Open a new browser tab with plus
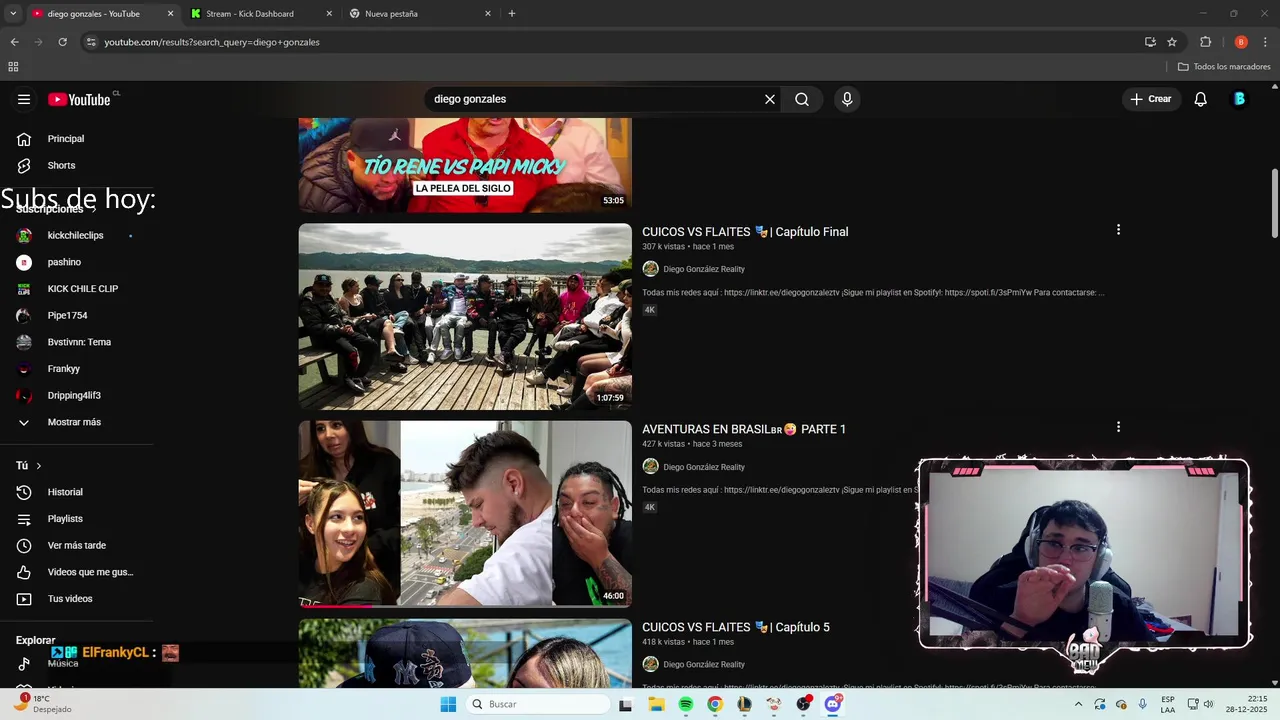The height and width of the screenshot is (720, 1280). [512, 14]
